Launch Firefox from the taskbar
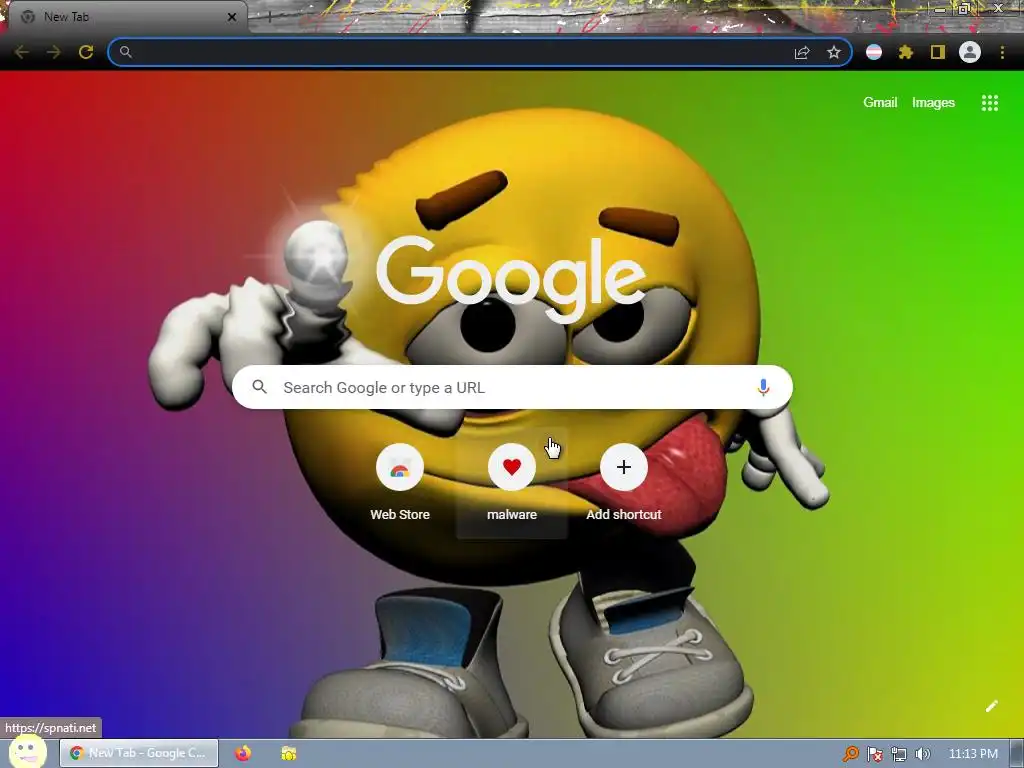Screen dimensions: 1024x768 (243, 753)
